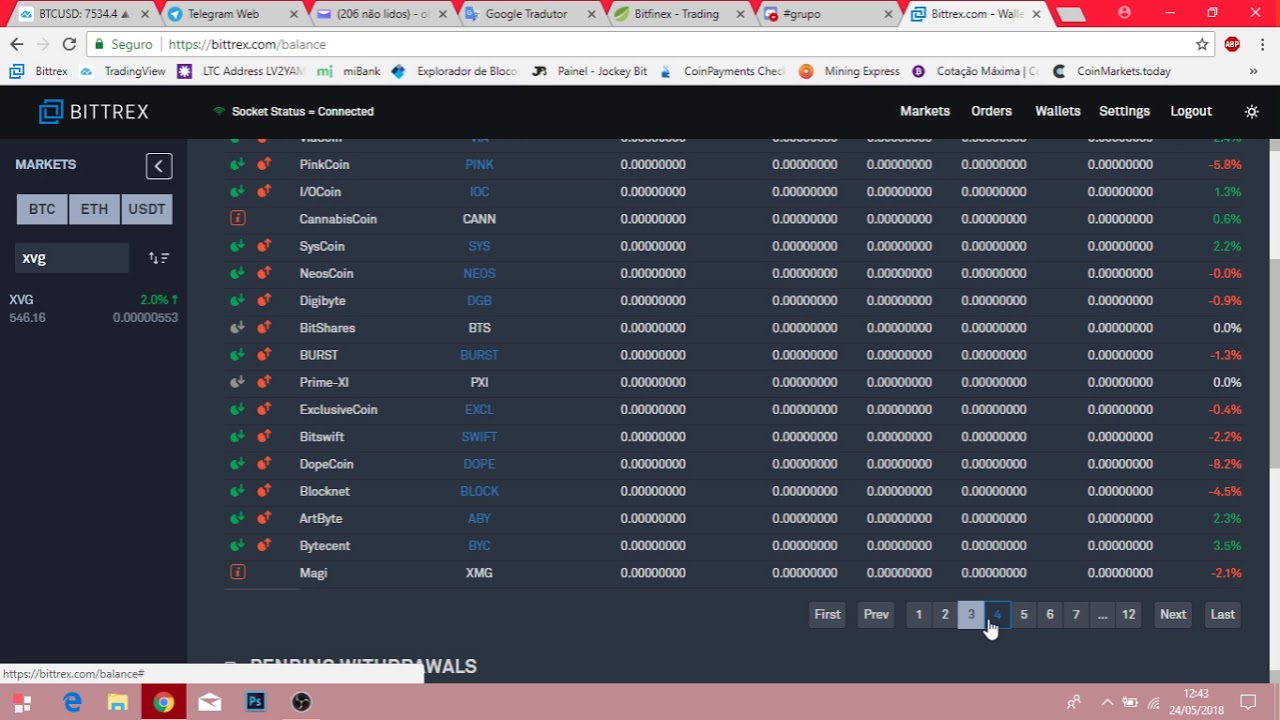Open File Explorer from the taskbar
1280x720 pixels.
117,702
